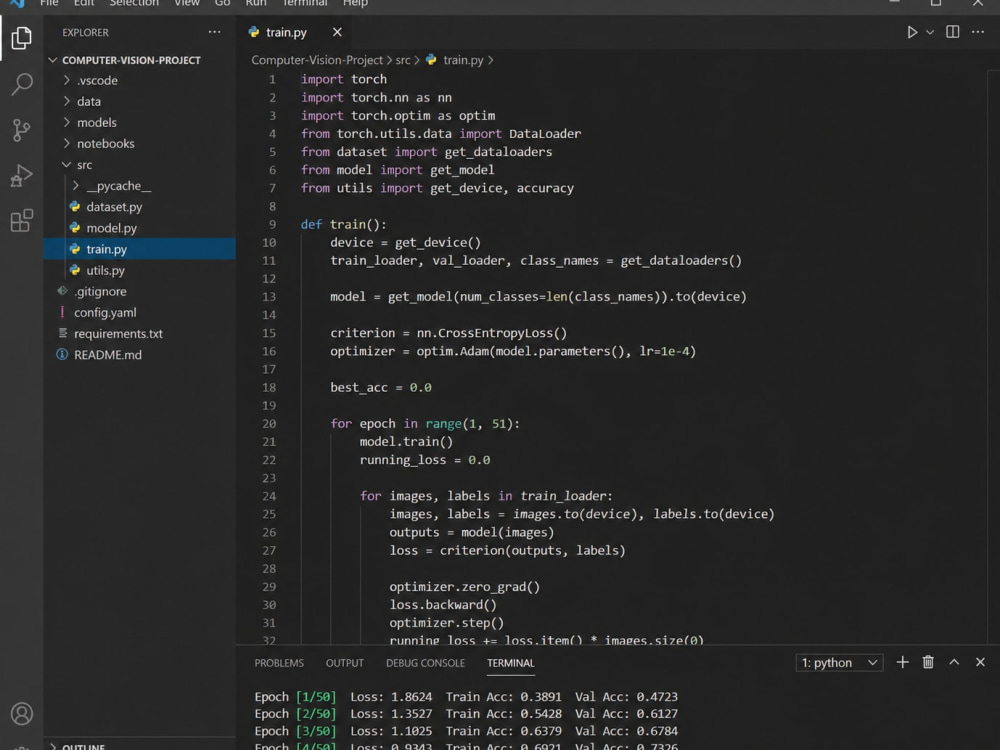Open the Run menu

pos(256,3)
